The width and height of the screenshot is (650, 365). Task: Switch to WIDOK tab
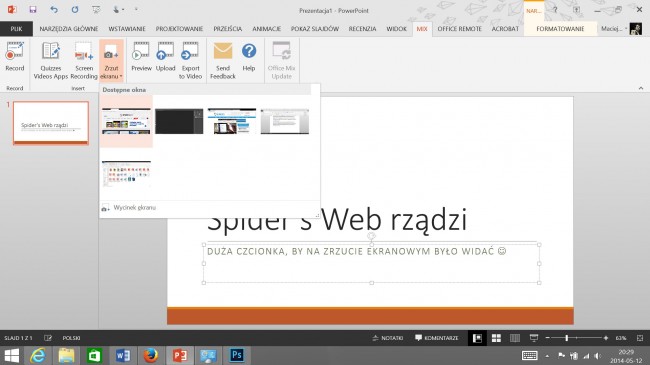pyautogui.click(x=396, y=29)
